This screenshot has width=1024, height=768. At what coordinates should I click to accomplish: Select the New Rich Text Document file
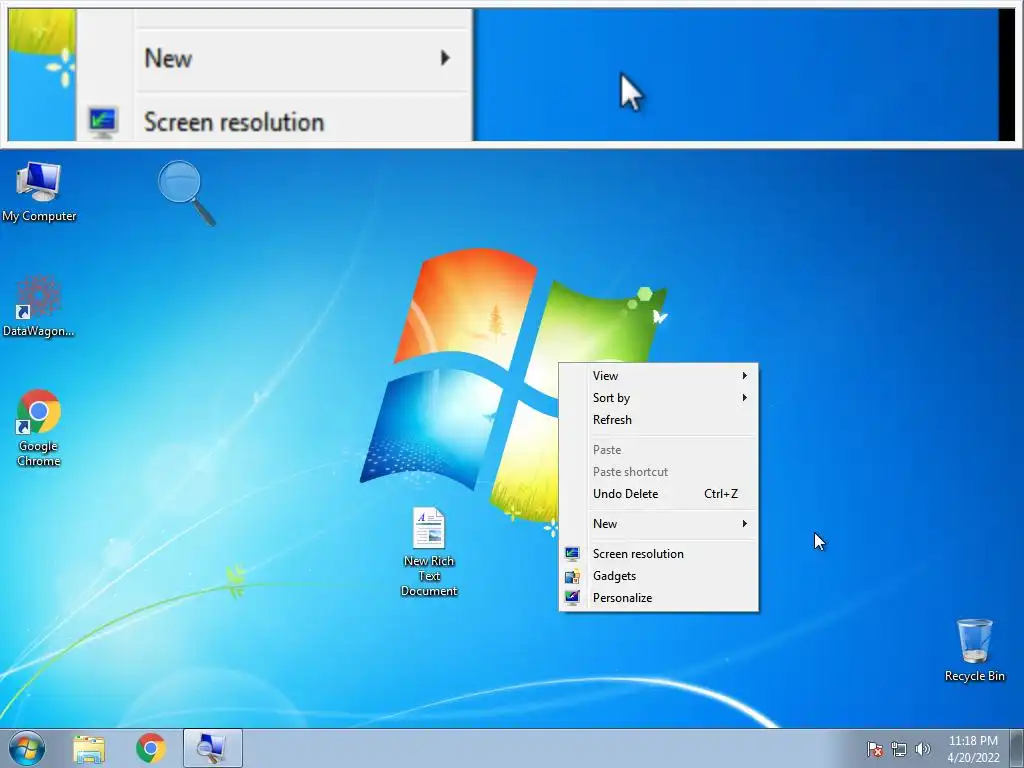tap(429, 552)
